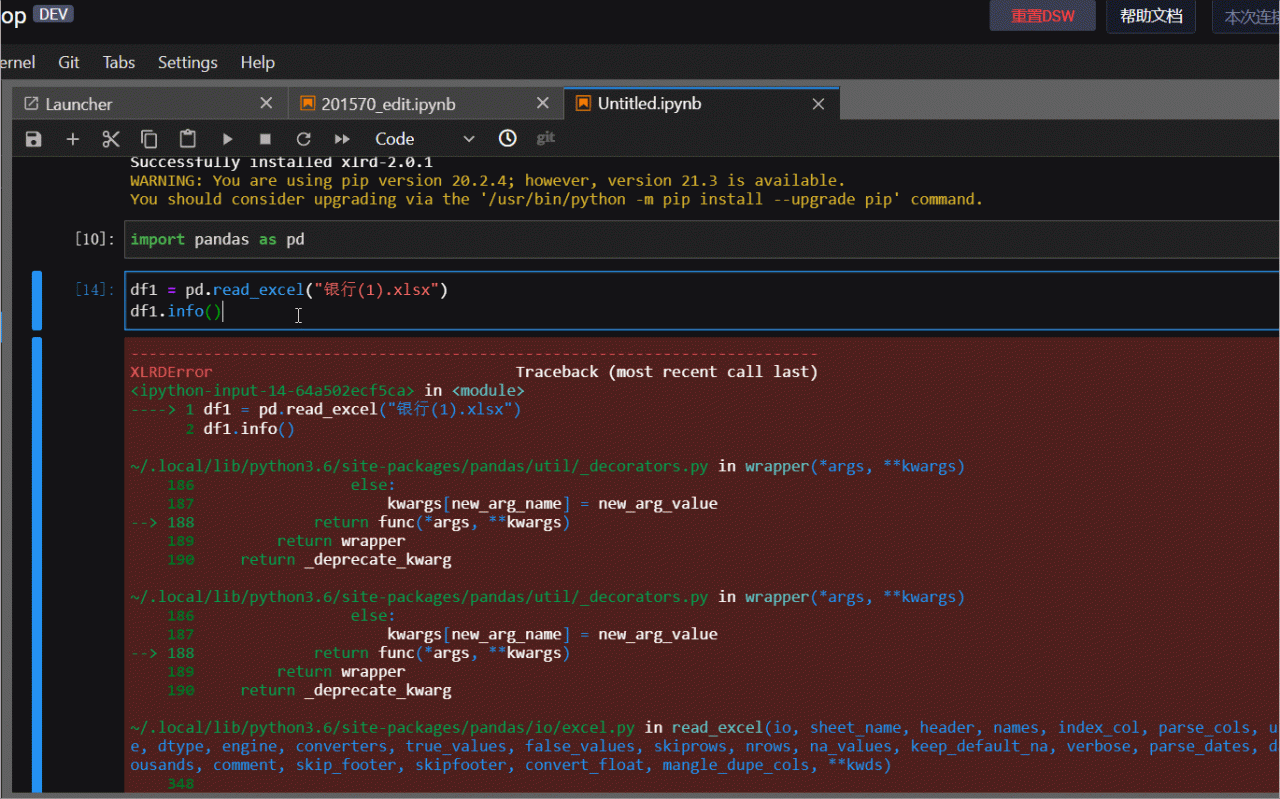The width and height of the screenshot is (1280, 799).
Task: Insert a new cell with plus icon
Action: [72, 139]
